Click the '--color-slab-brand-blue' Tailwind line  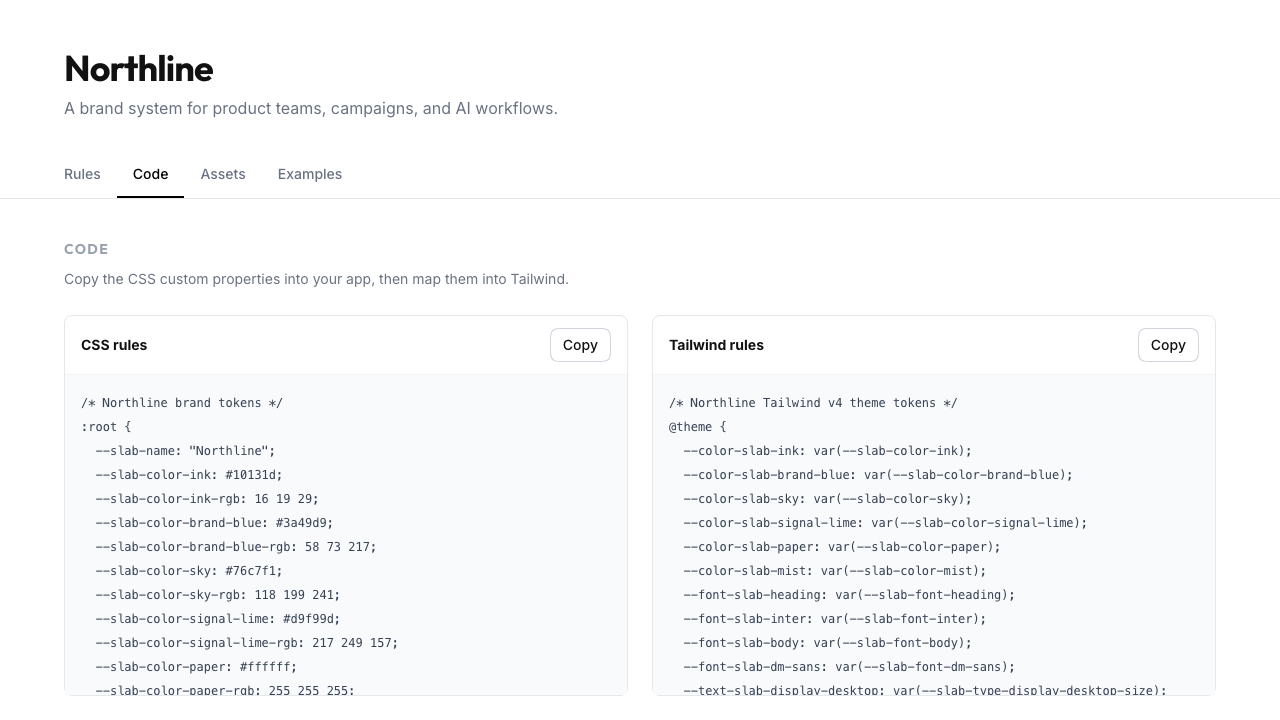pos(878,475)
